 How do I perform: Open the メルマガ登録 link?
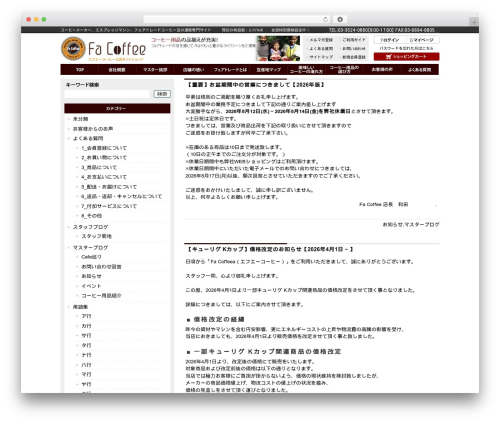coord(321,40)
